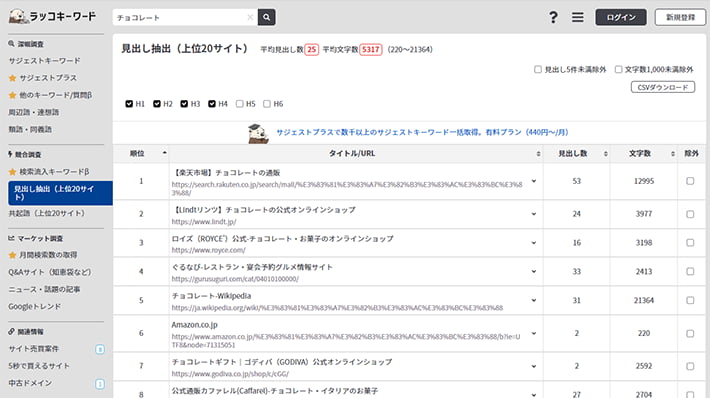Expand headings for the Amazon.co.jp row

click(534, 334)
